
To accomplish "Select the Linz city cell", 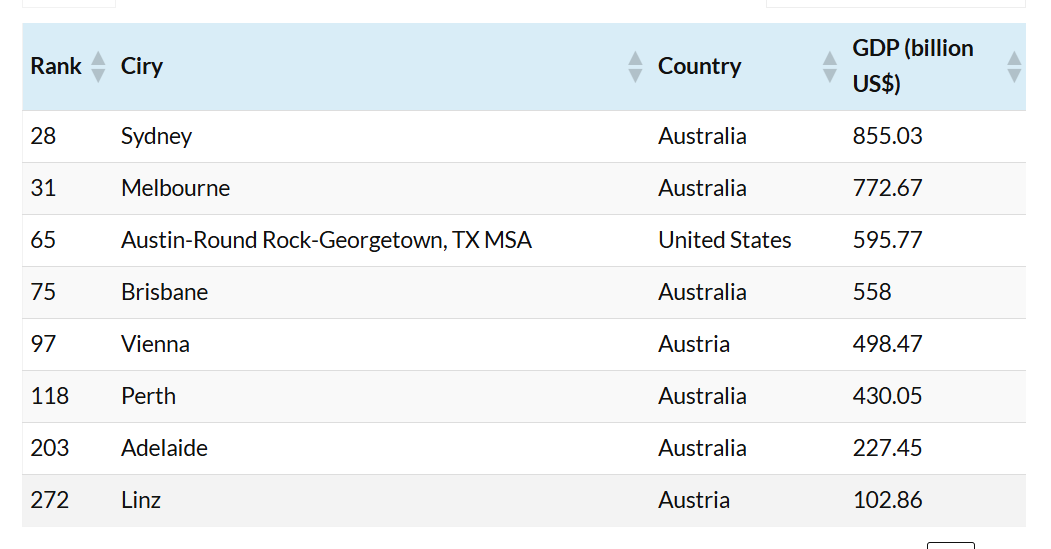I will click(141, 500).
